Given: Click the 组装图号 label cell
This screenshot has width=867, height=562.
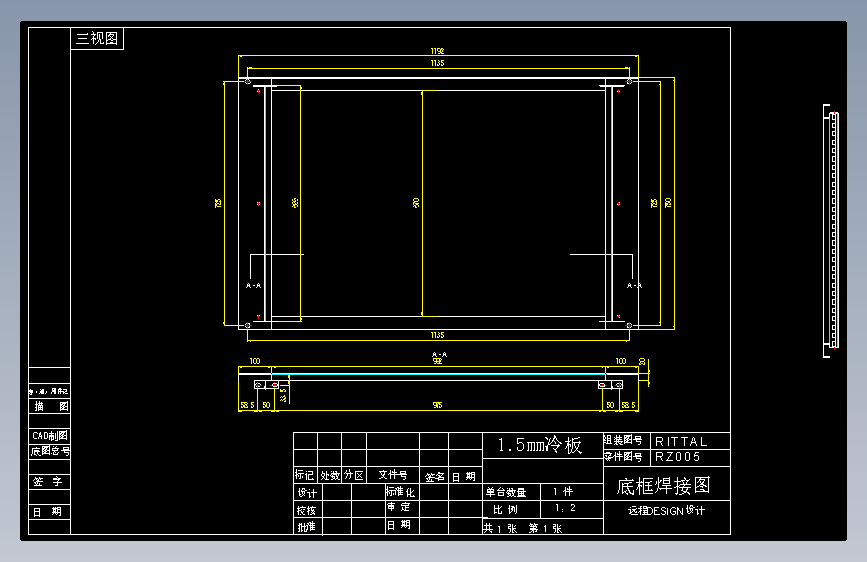Looking at the screenshot, I should [626, 440].
